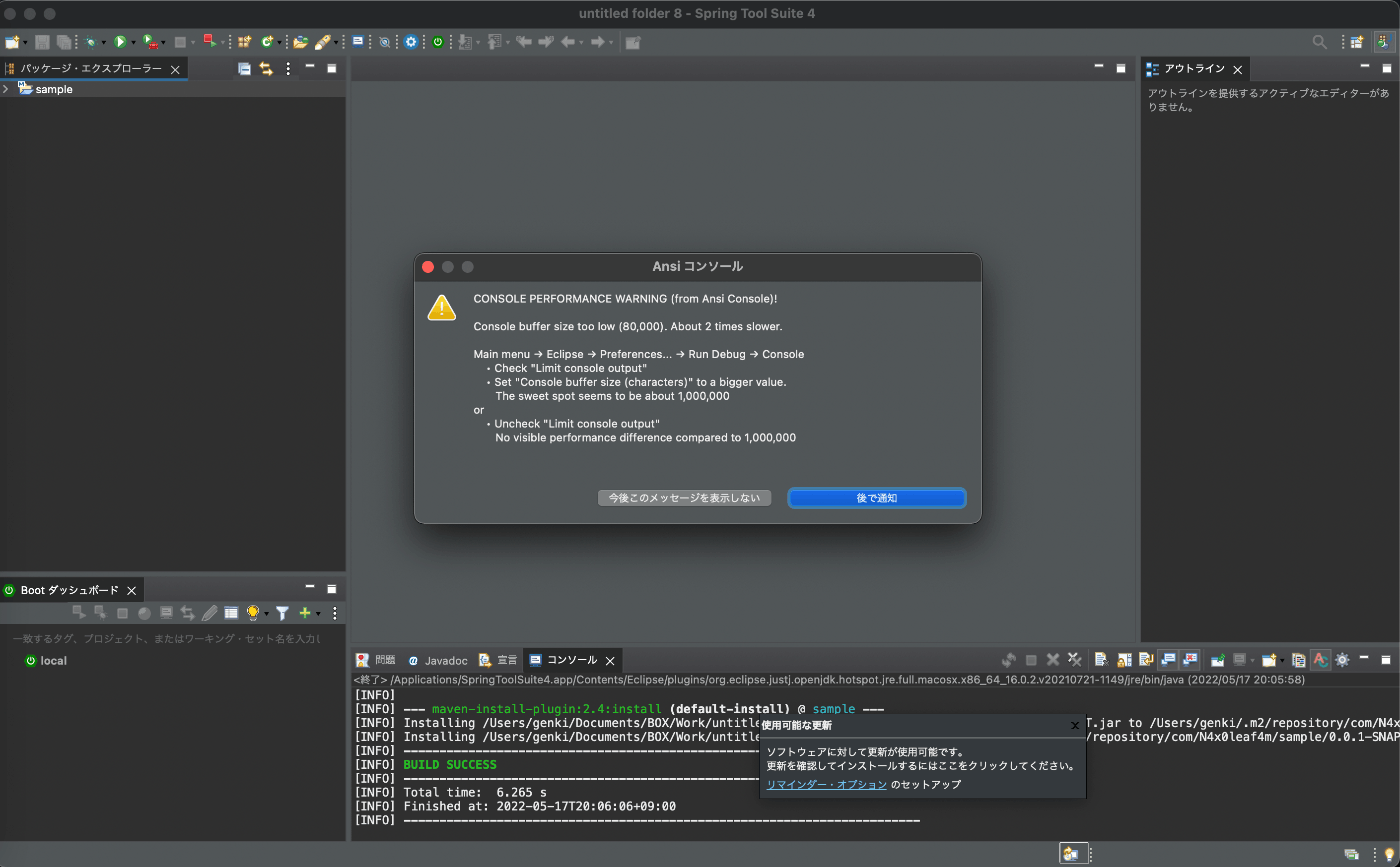Click the magnifier Find Actions icon top right
The width and height of the screenshot is (1400, 867).
(1320, 42)
